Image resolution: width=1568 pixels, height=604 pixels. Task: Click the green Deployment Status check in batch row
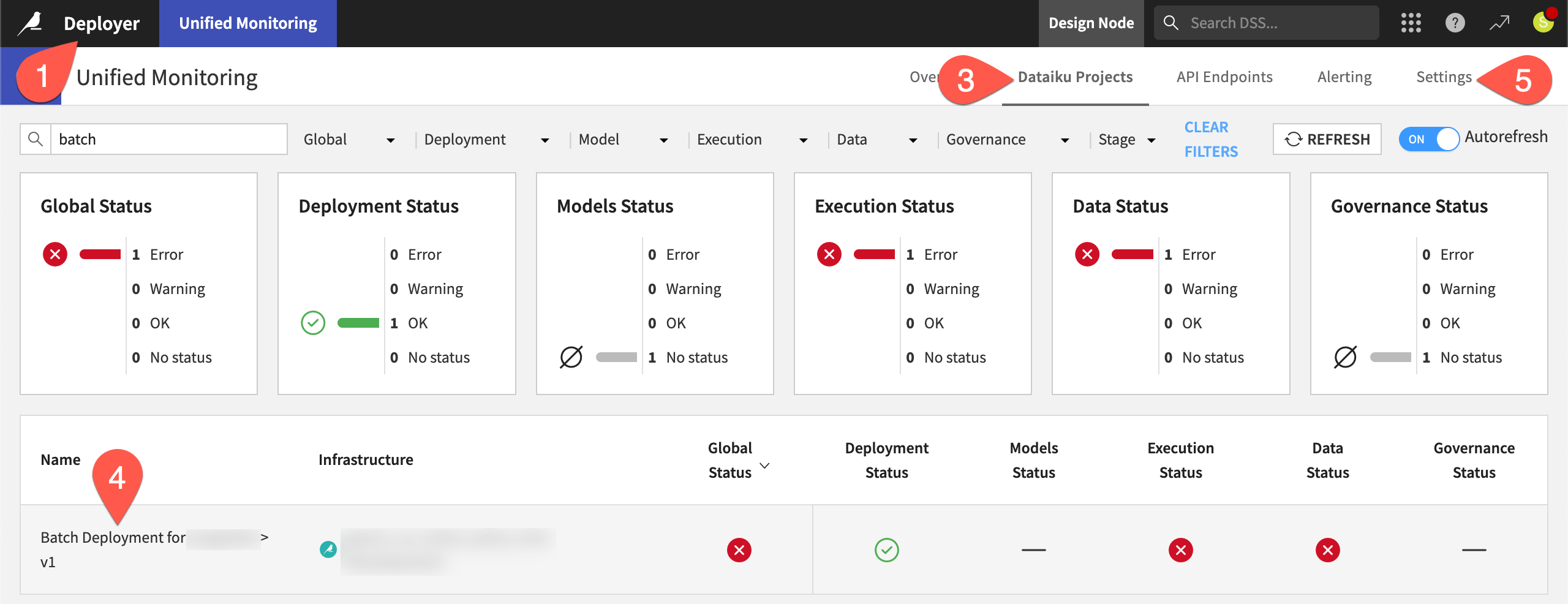point(886,550)
